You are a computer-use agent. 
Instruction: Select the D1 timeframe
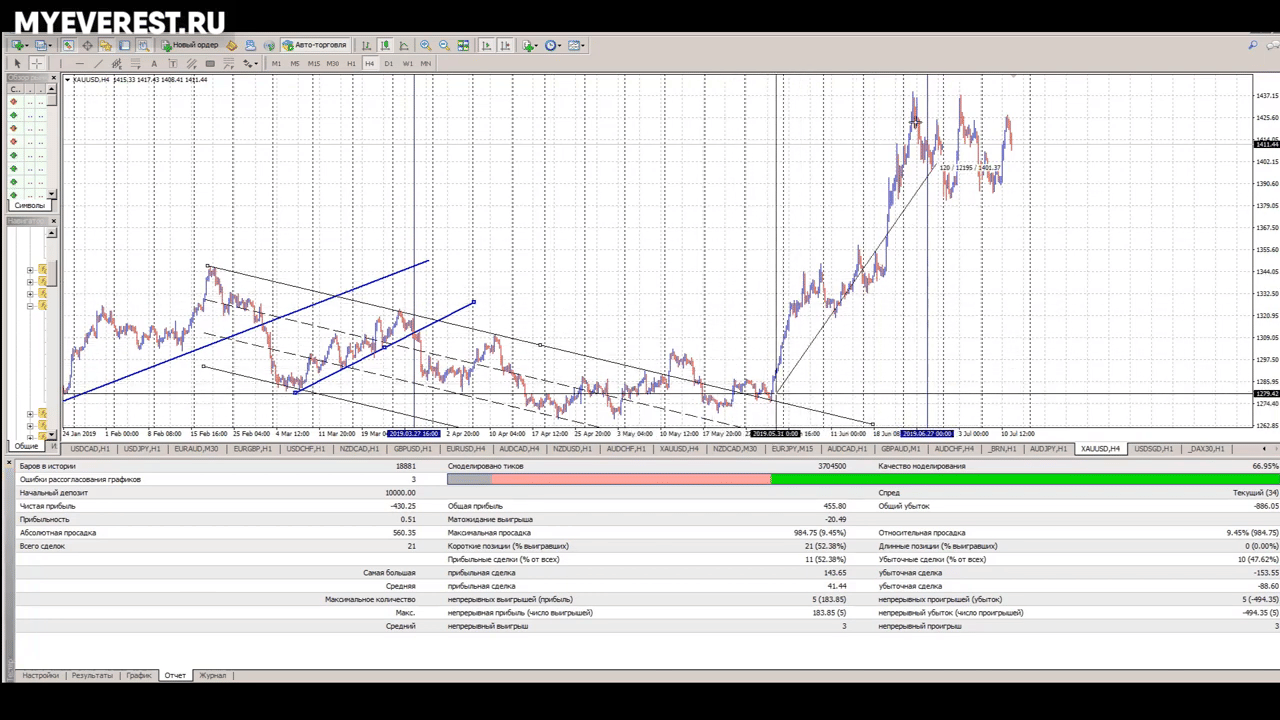(388, 63)
